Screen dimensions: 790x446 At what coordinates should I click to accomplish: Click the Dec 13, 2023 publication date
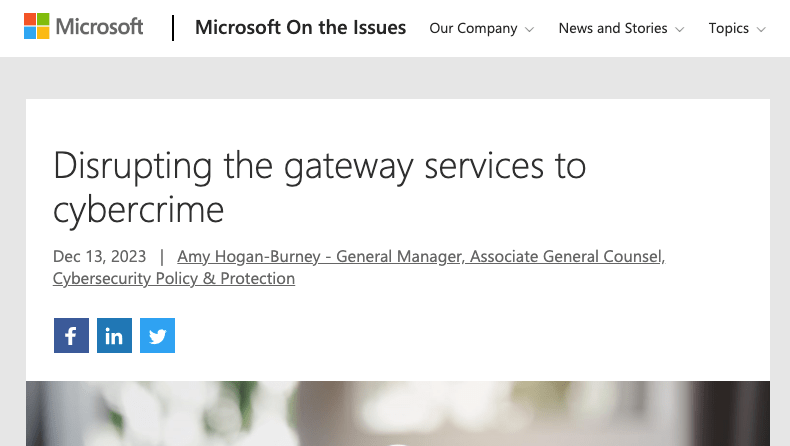[99, 256]
